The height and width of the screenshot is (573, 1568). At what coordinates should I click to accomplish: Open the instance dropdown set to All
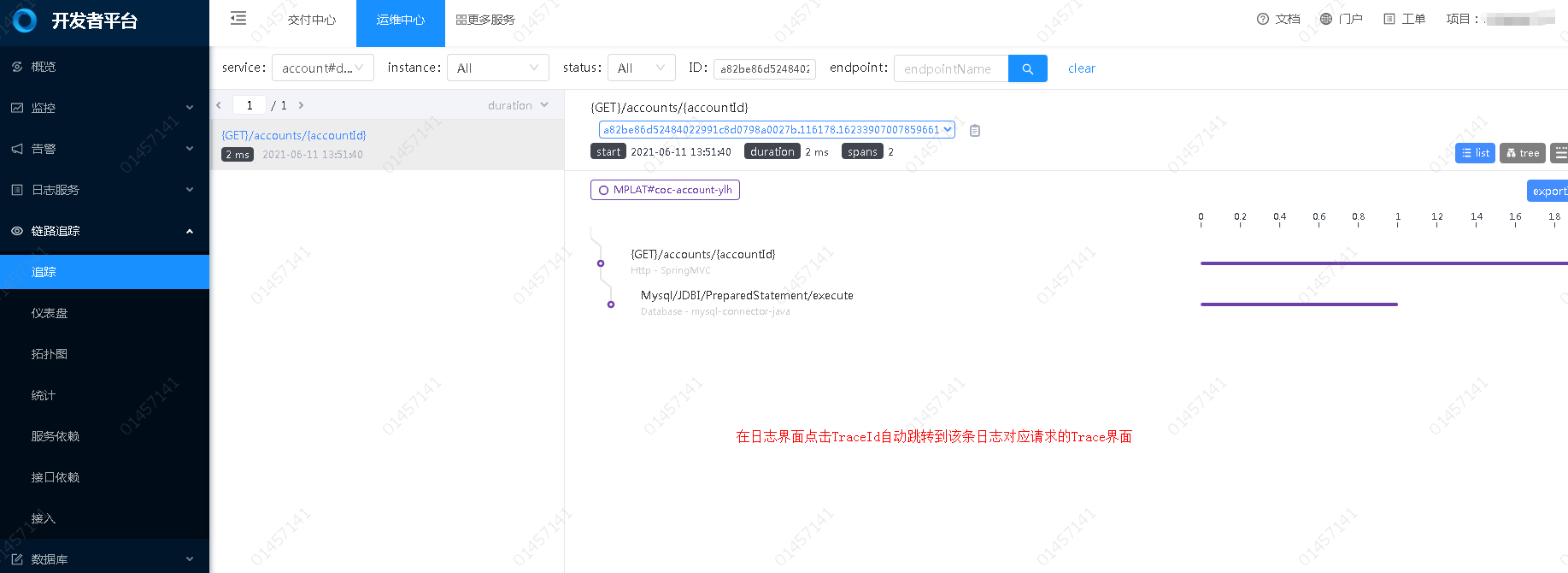point(497,68)
